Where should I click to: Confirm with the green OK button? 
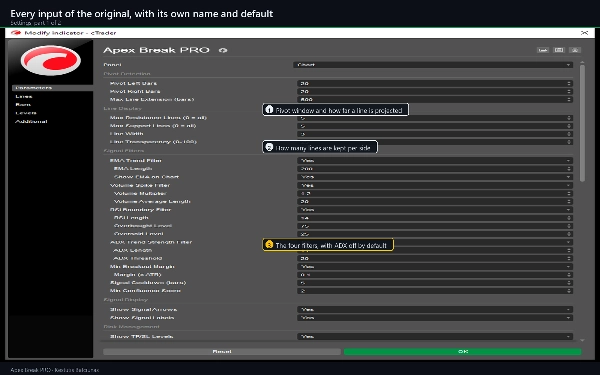(463, 351)
